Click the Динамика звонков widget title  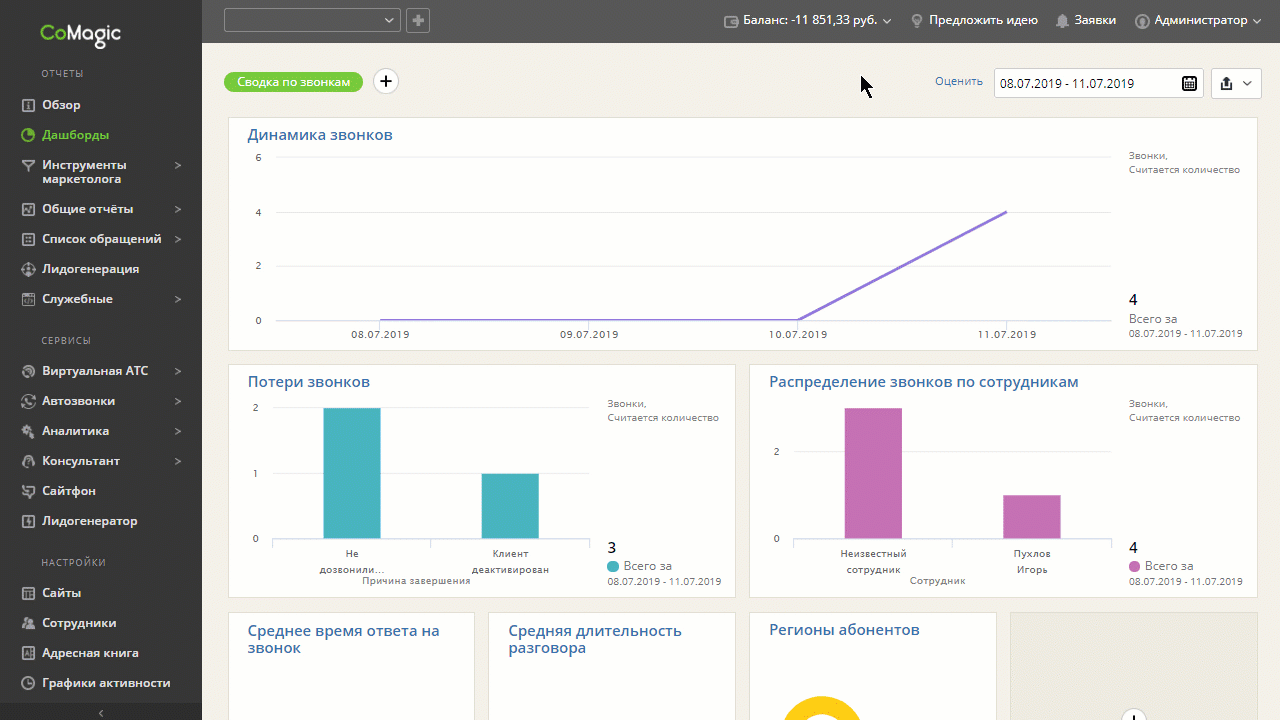[320, 135]
